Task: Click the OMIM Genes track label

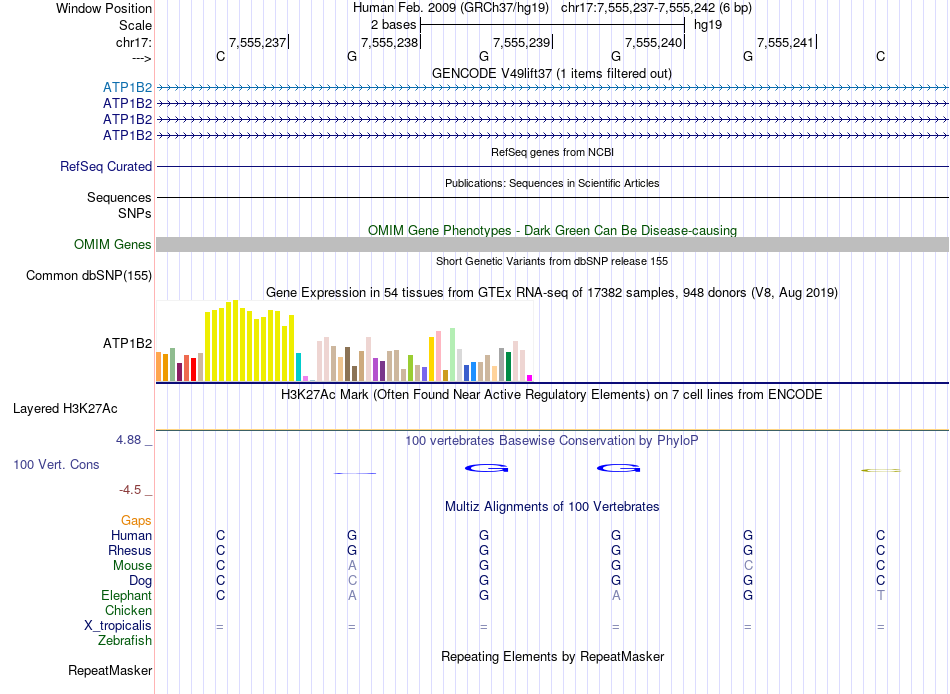Action: (113, 244)
